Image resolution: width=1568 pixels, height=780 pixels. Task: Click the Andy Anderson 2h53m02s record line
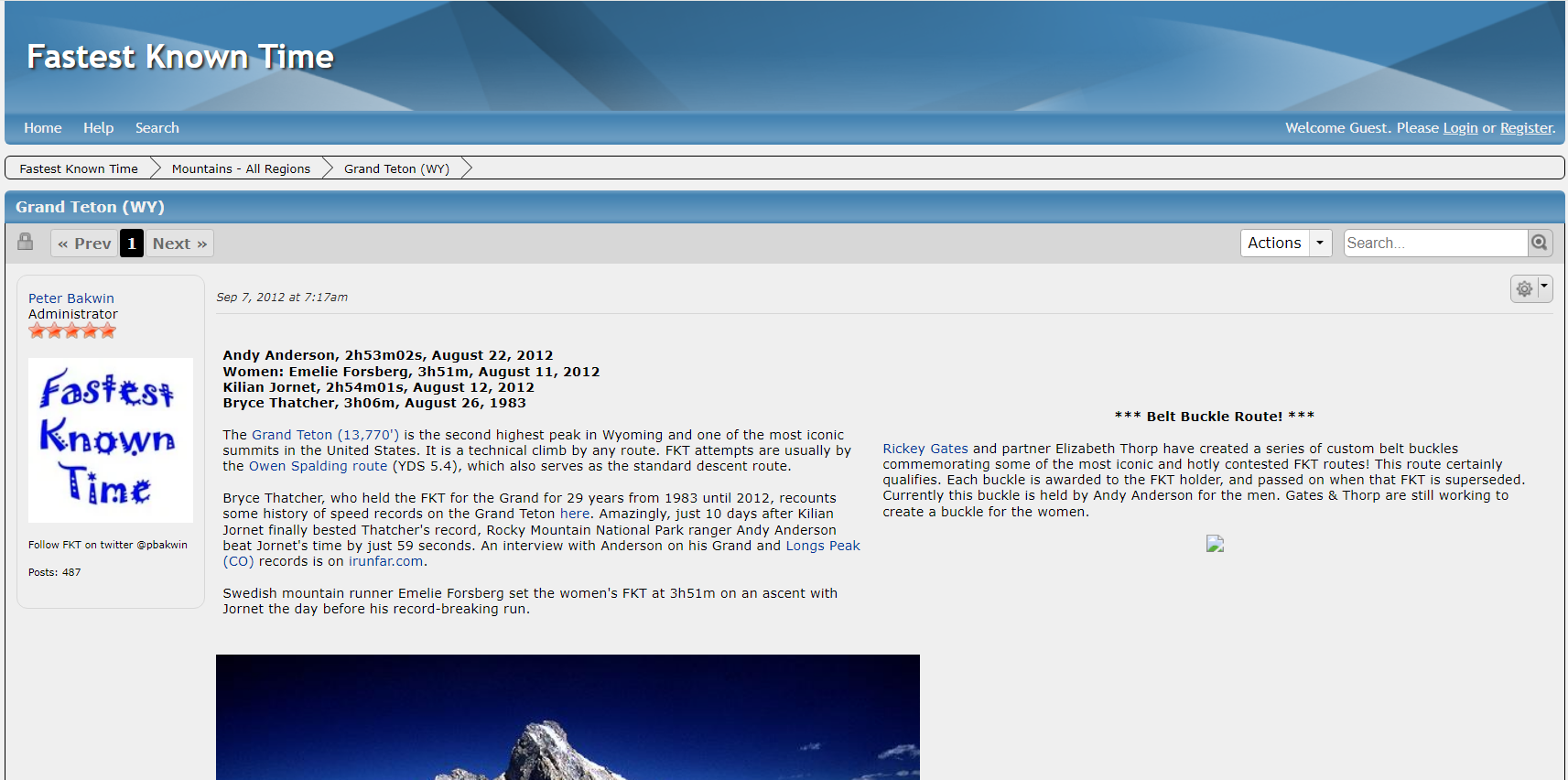tap(388, 355)
